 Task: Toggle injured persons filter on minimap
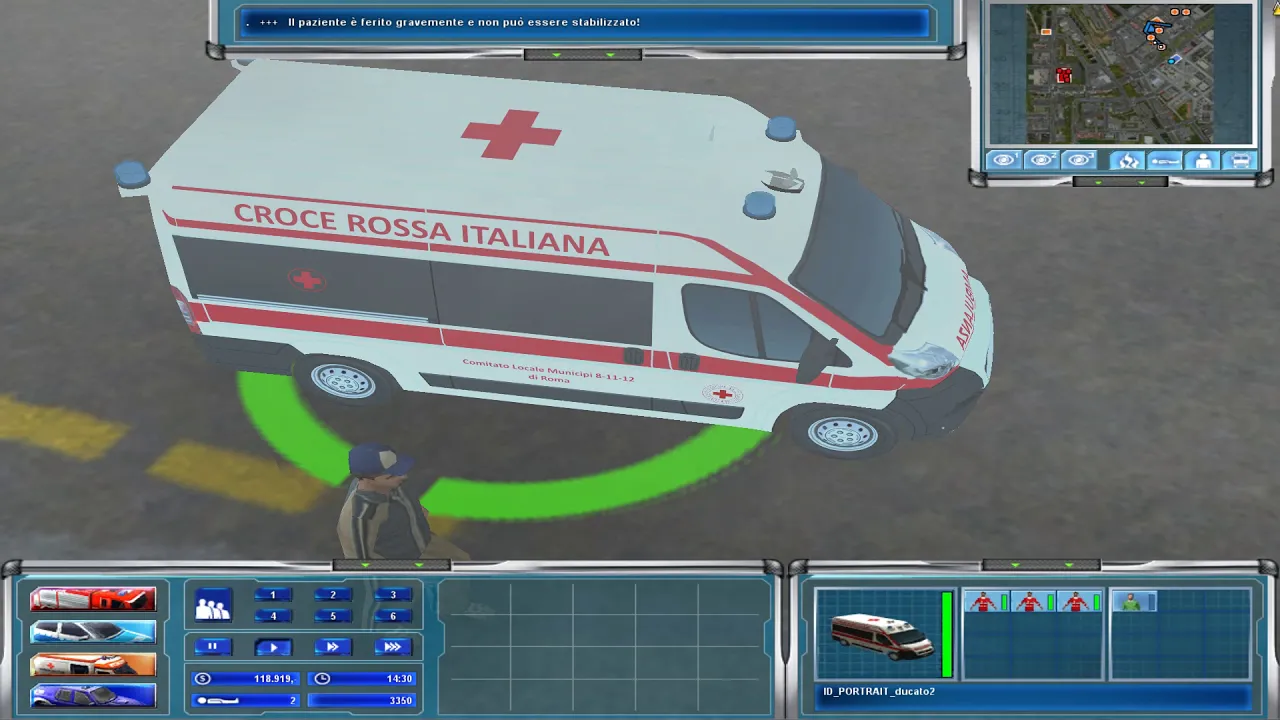1165,160
